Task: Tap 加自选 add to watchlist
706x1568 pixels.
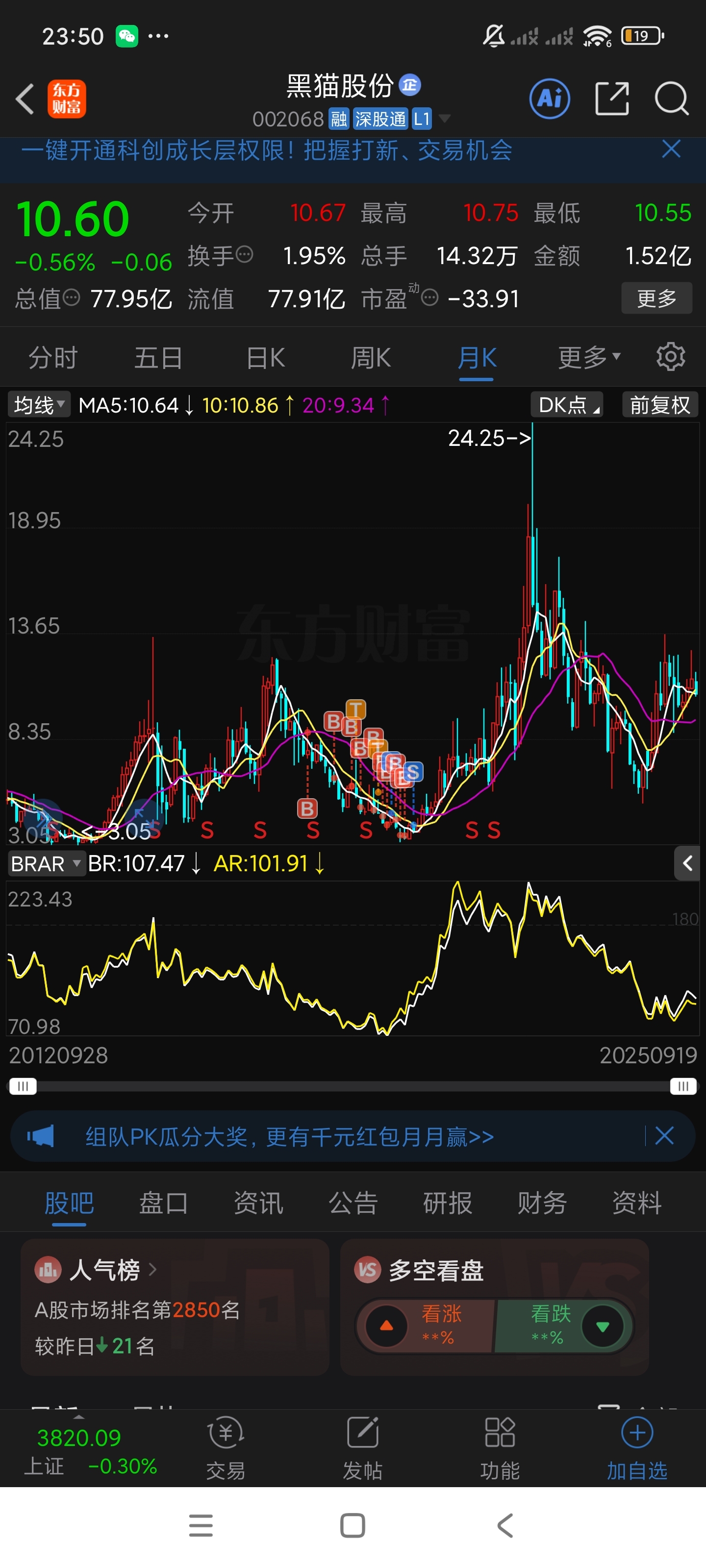Action: tap(636, 1448)
